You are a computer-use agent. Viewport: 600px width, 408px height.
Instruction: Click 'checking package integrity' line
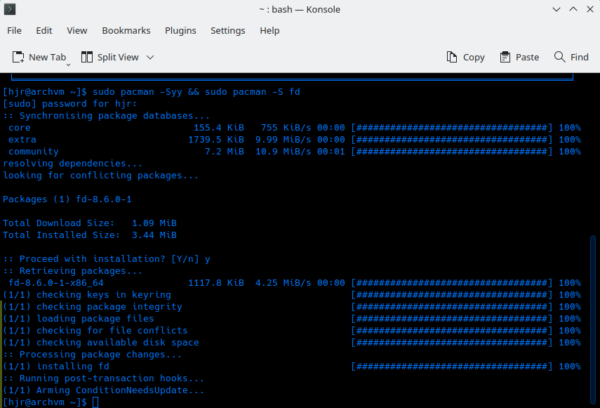coord(92,307)
